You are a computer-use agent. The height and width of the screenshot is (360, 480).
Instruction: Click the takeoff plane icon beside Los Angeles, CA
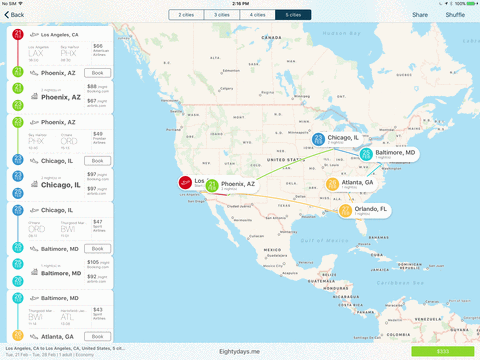34,35
